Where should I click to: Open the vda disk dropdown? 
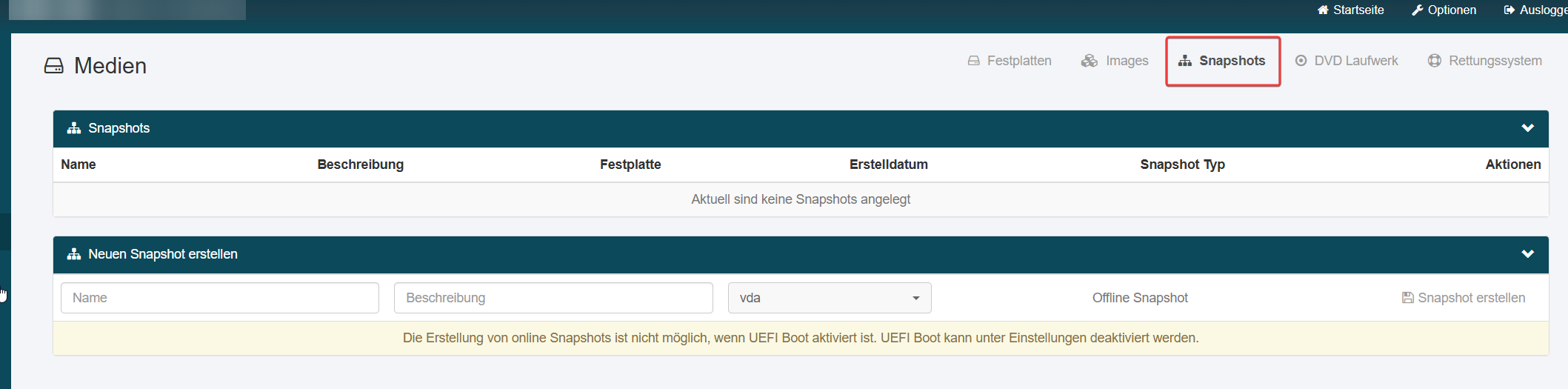(x=830, y=298)
